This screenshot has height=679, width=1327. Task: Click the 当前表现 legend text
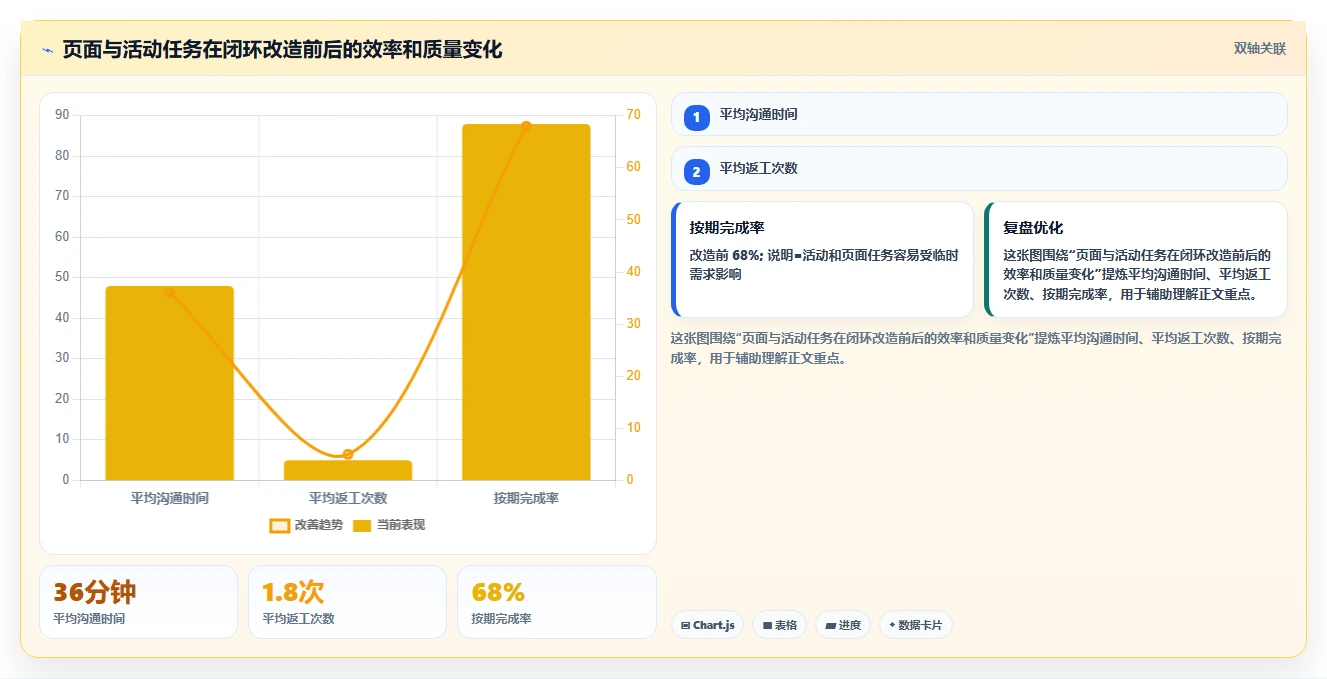tap(401, 525)
